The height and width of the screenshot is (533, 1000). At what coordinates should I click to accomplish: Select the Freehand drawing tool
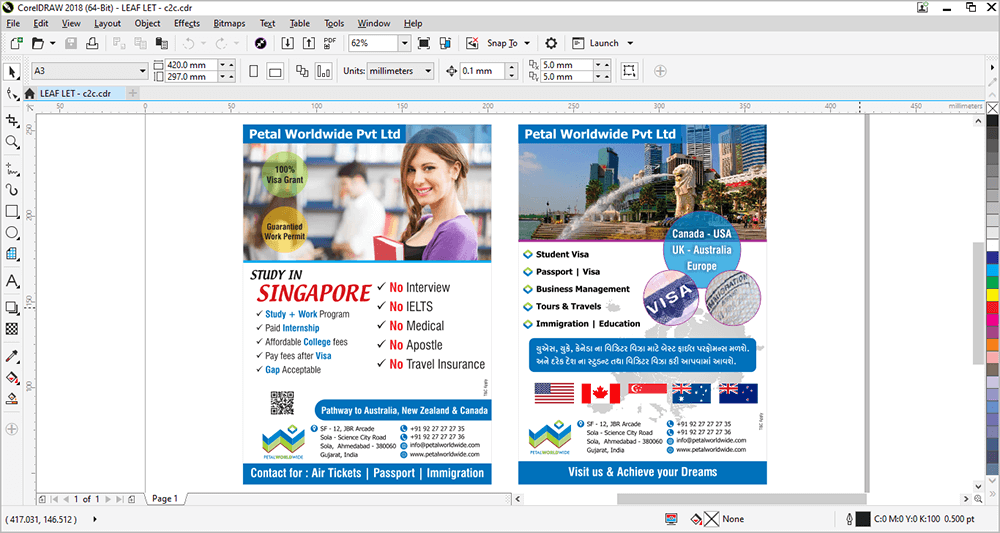pyautogui.click(x=12, y=169)
